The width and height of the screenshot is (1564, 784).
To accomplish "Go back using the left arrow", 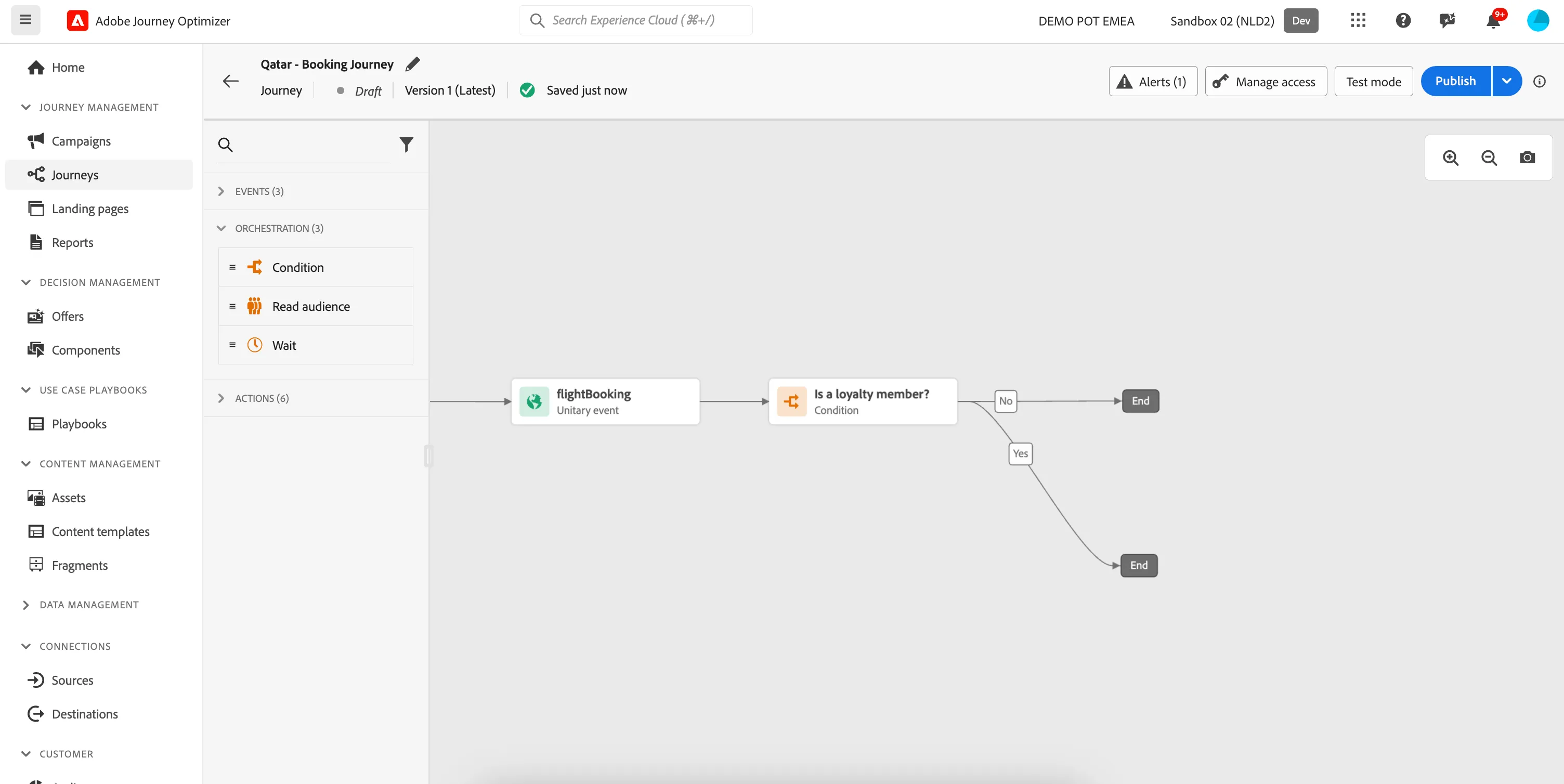I will coord(230,82).
